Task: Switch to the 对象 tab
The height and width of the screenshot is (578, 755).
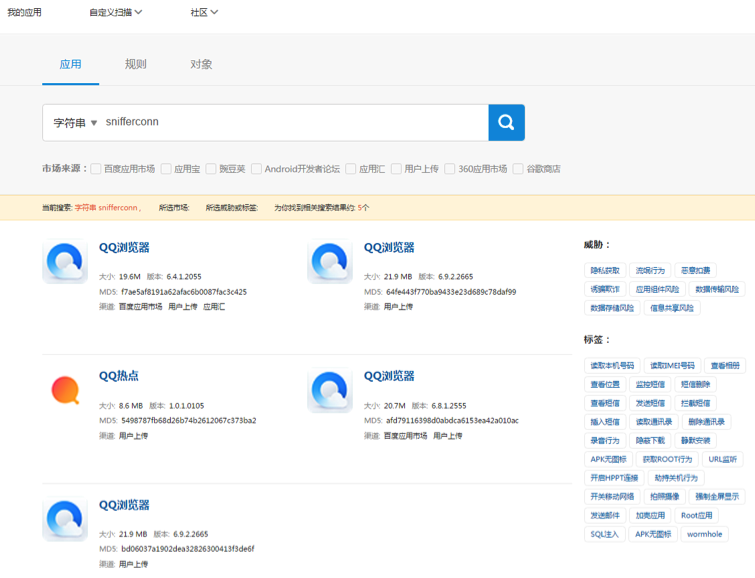Action: pyautogui.click(x=201, y=64)
